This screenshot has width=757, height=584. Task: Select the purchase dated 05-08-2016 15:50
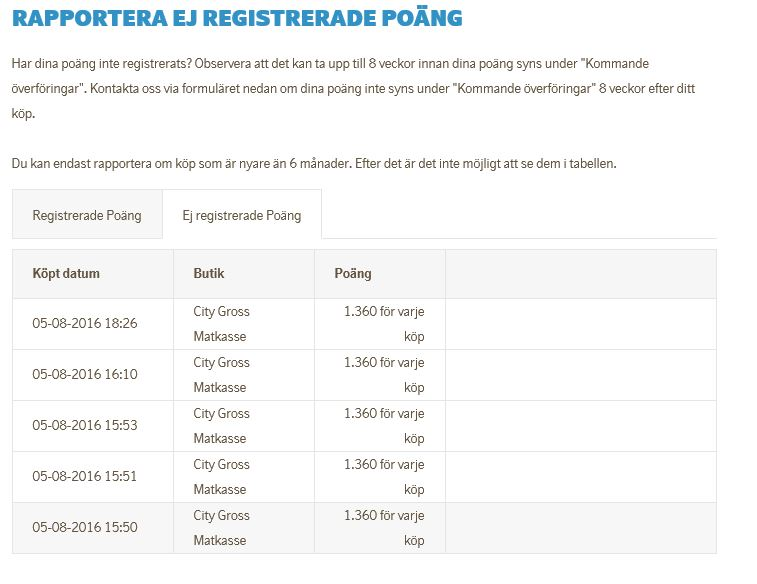(85, 528)
